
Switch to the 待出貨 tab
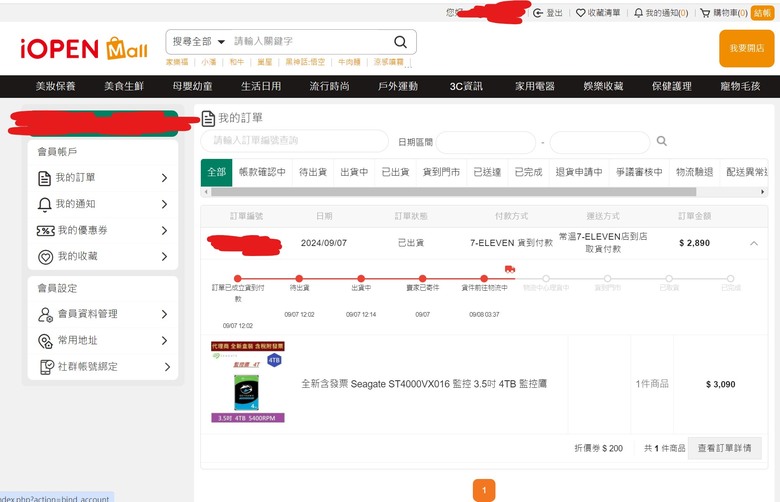pos(313,172)
